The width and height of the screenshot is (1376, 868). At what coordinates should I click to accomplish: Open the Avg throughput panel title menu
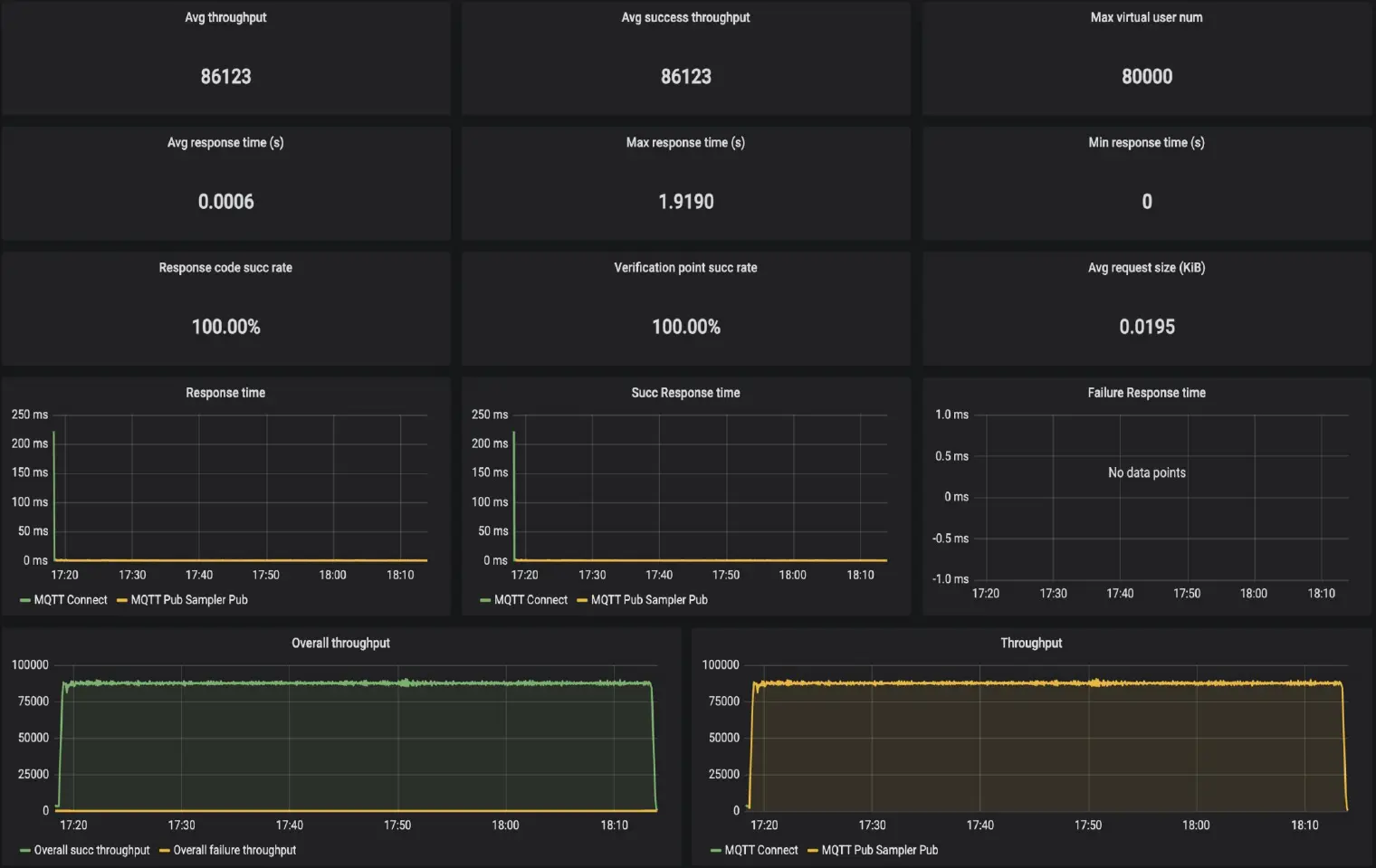pyautogui.click(x=225, y=17)
